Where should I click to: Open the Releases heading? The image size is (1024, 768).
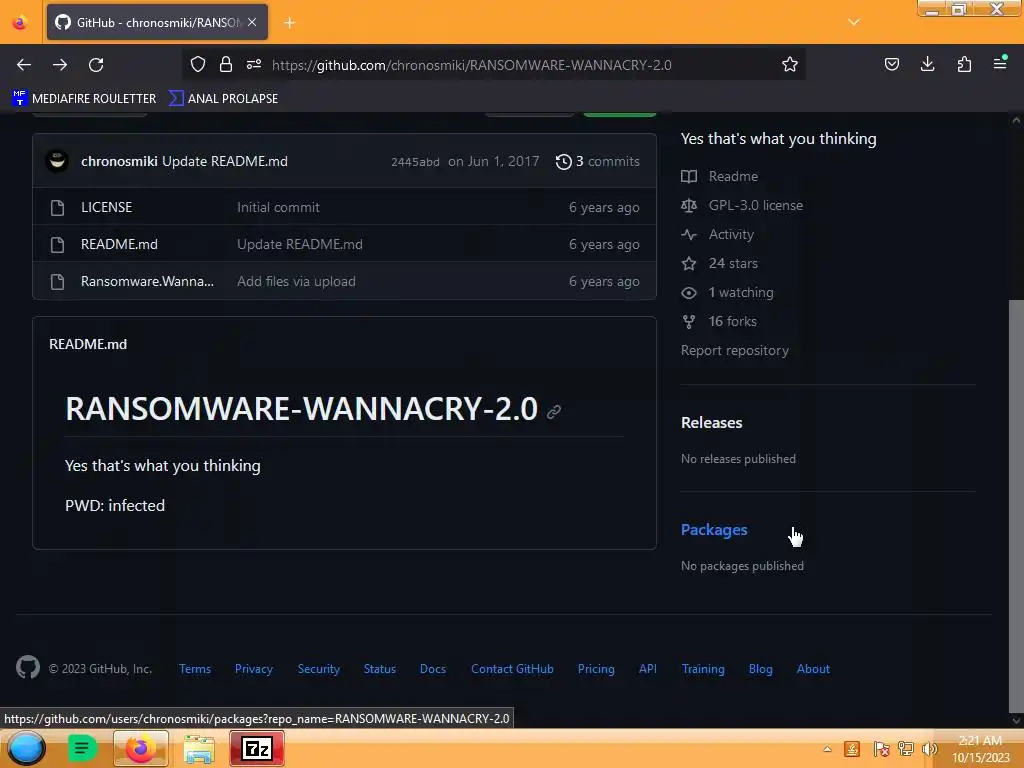[x=712, y=423]
